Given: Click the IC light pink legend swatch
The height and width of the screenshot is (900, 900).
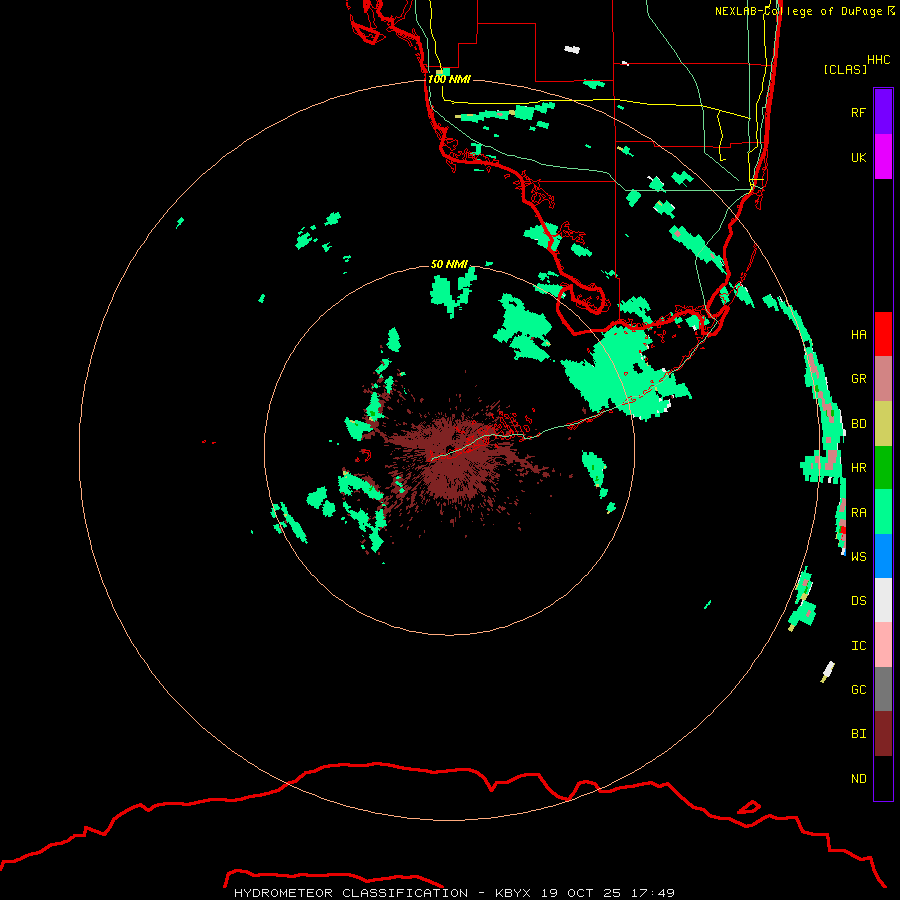Looking at the screenshot, I should point(883,645).
